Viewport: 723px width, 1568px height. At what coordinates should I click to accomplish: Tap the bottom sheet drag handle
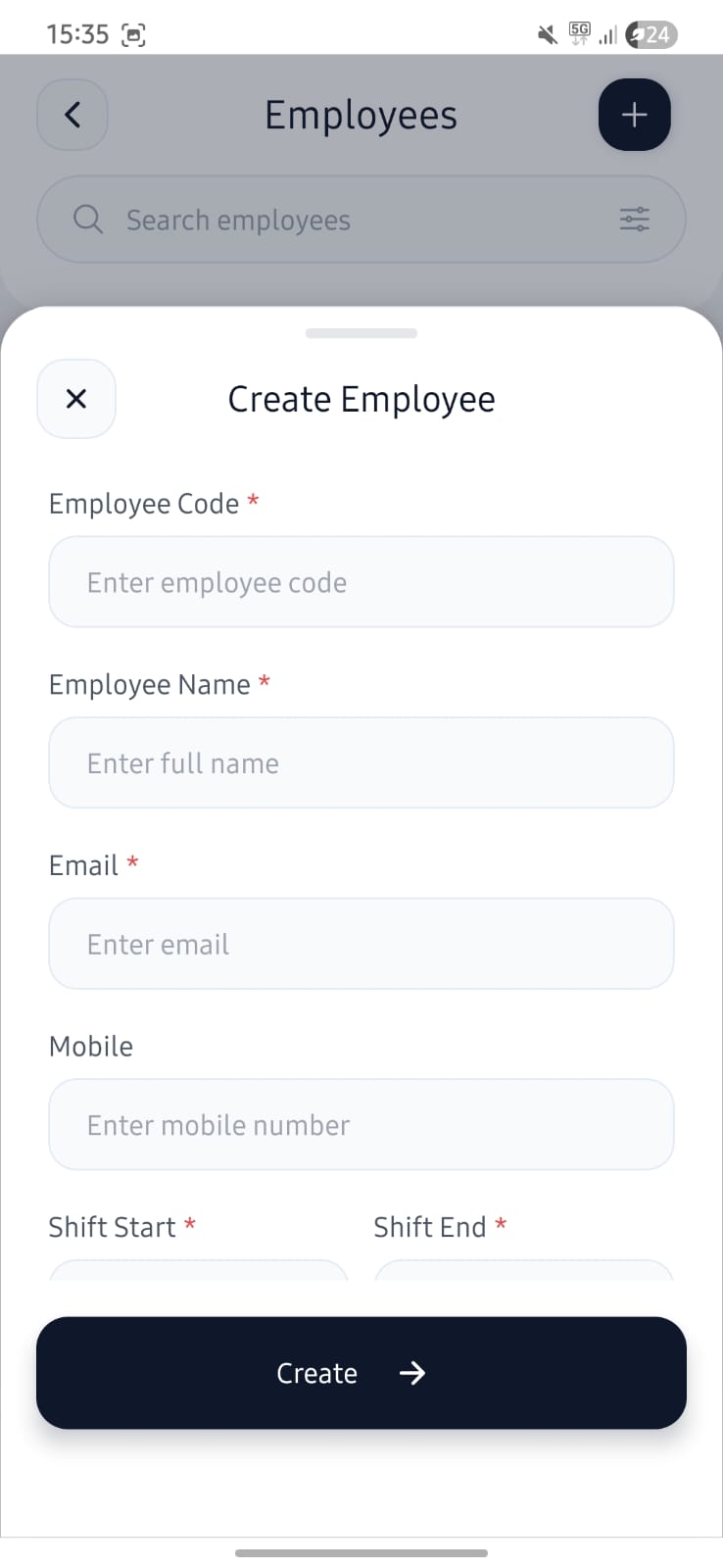pyautogui.click(x=361, y=333)
